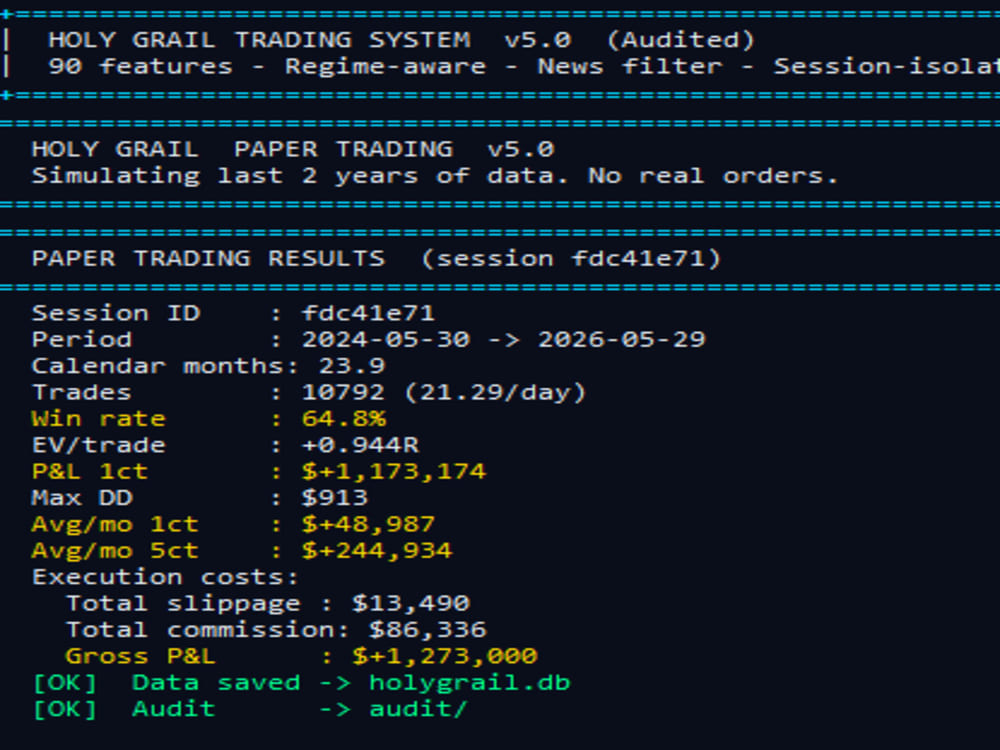Click the Total commission value $86,336
The width and height of the screenshot is (1000, 750).
pyautogui.click(x=427, y=629)
